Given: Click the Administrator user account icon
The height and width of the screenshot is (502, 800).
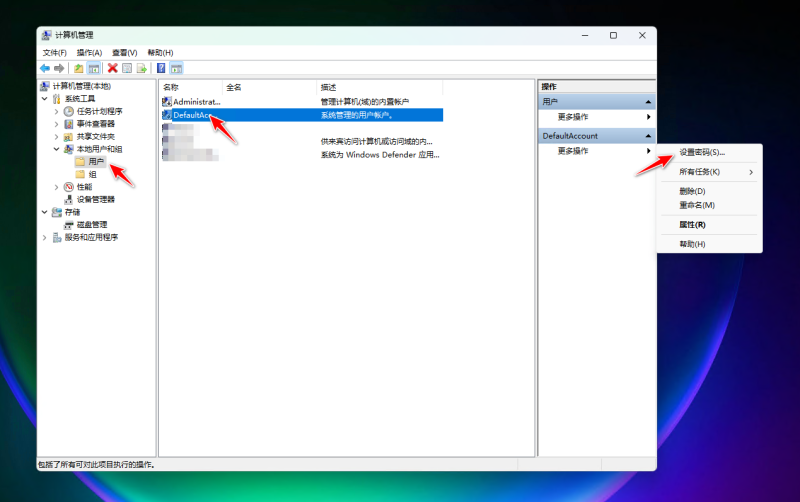Looking at the screenshot, I should tap(166, 102).
